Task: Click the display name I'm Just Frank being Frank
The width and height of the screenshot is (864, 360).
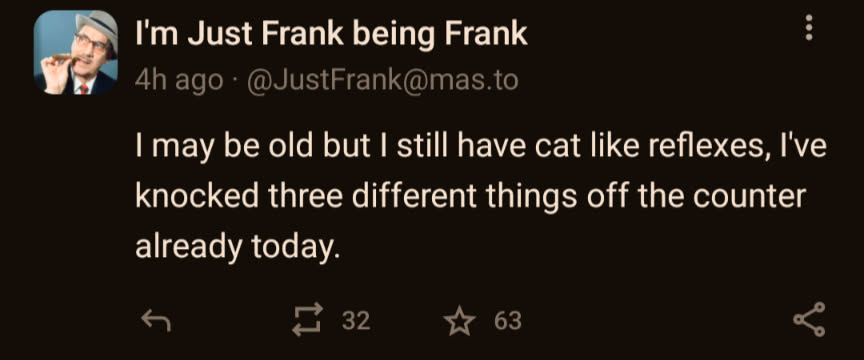Action: 331,35
